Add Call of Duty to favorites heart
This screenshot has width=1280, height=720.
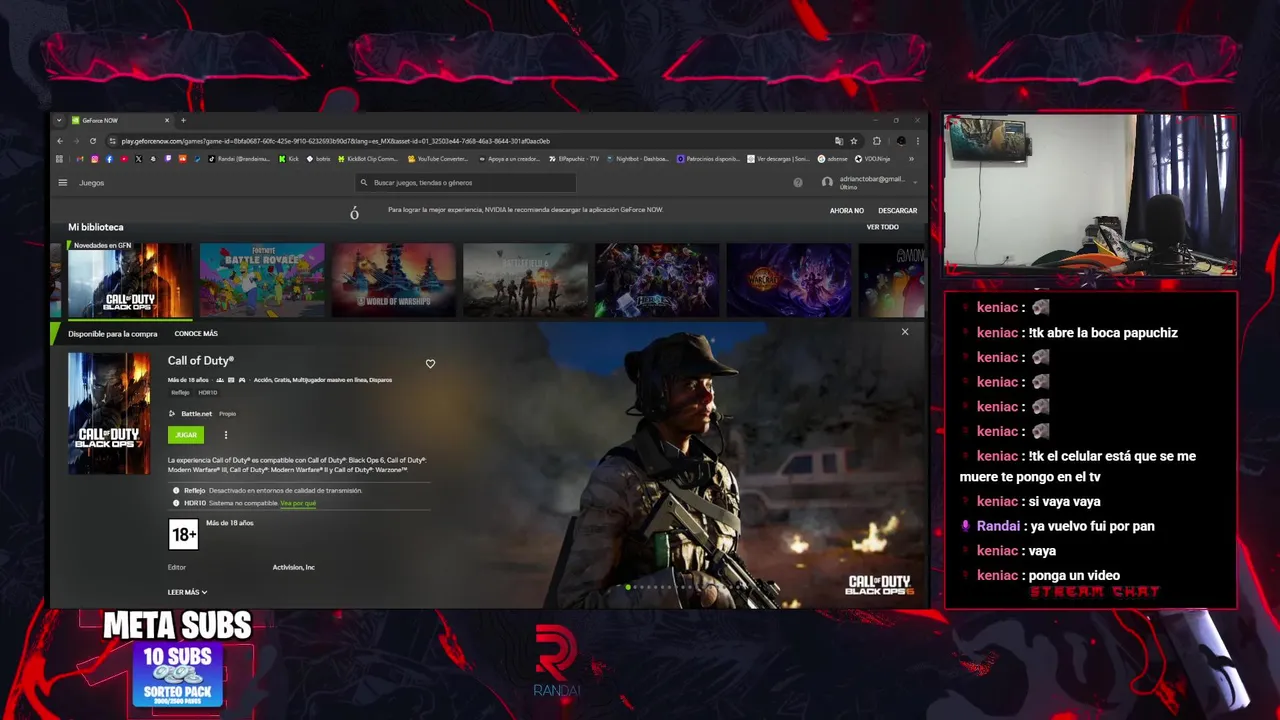point(431,364)
